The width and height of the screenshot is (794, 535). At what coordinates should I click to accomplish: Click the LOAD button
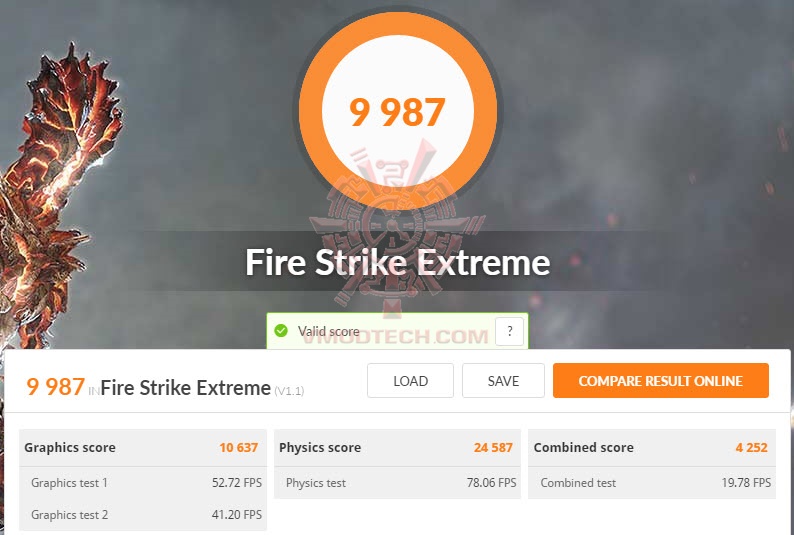coord(410,381)
